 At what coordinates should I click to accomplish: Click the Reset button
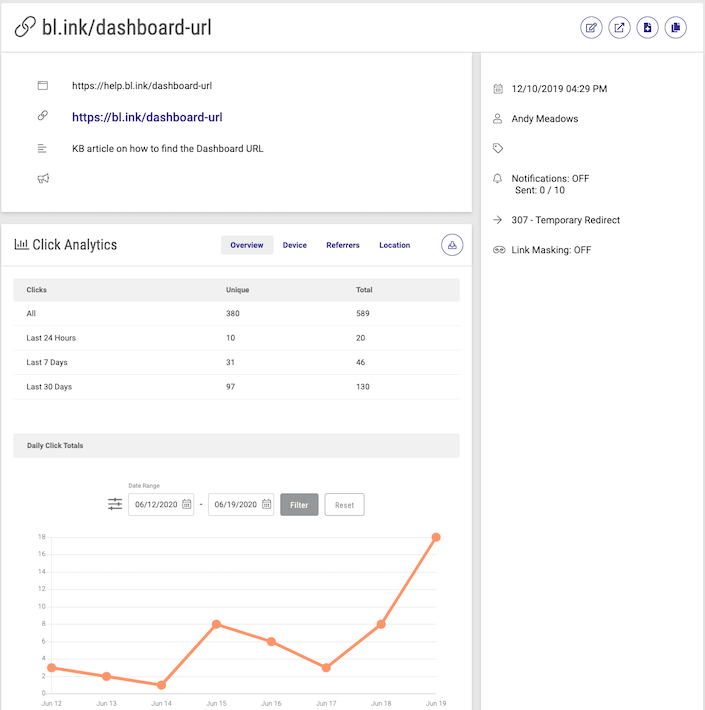coord(344,504)
